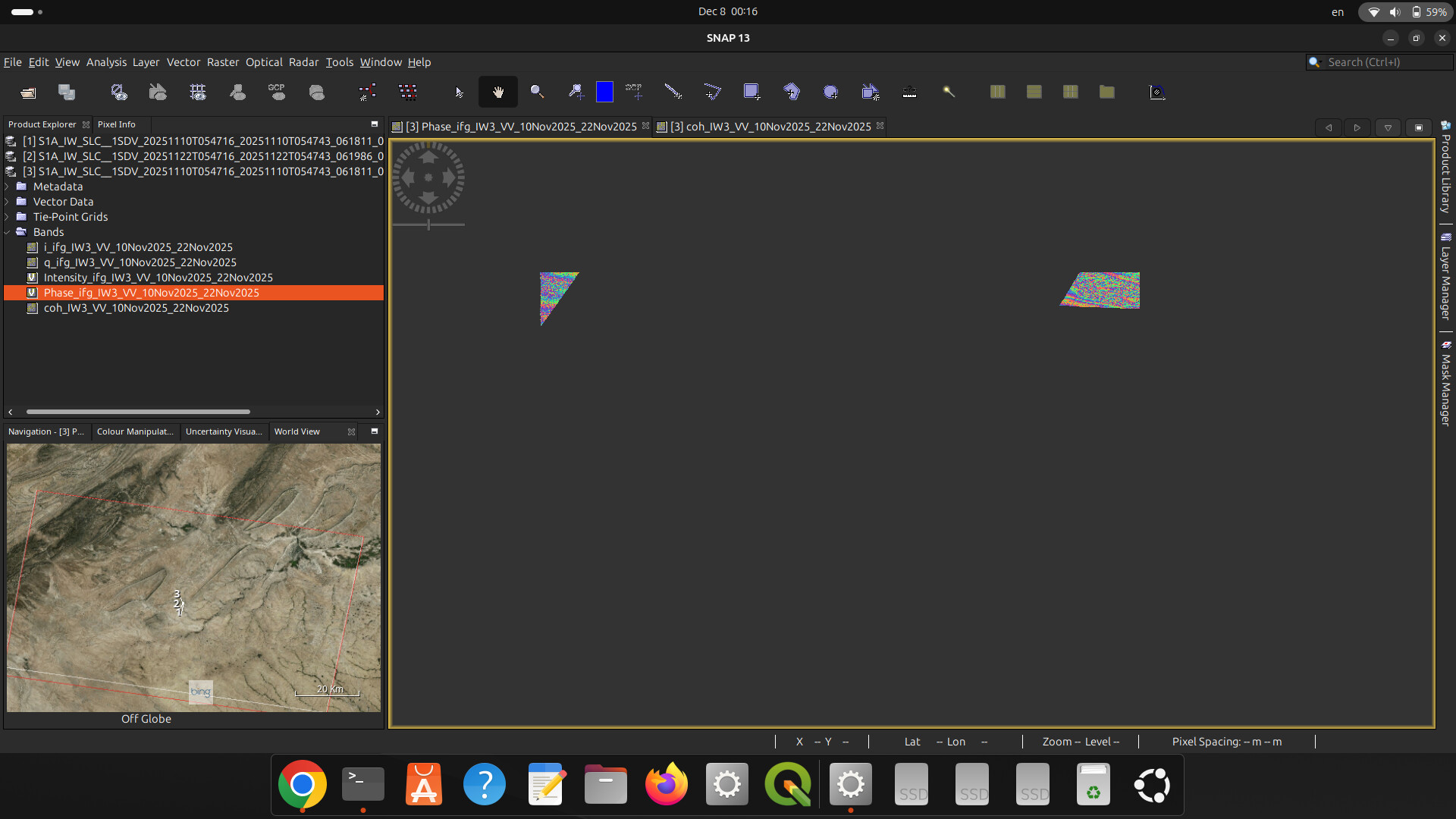The width and height of the screenshot is (1456, 819).
Task: Toggle graticule overlay grid icon
Action: tap(198, 93)
